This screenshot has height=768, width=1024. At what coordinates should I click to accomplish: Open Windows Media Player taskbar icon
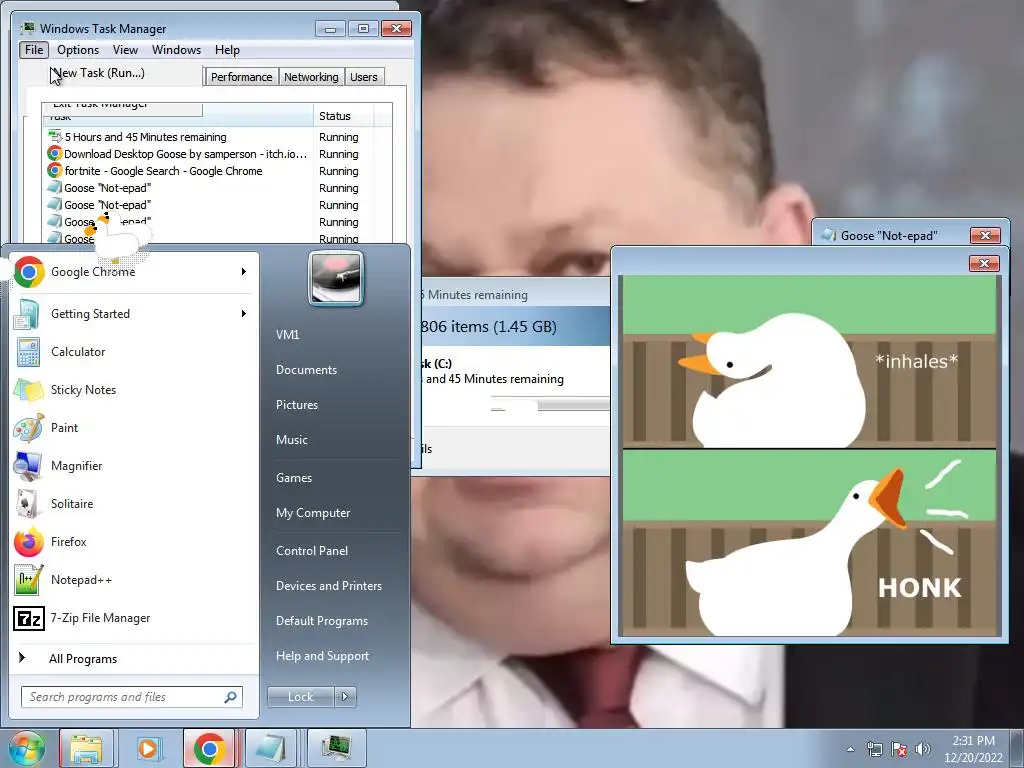148,748
